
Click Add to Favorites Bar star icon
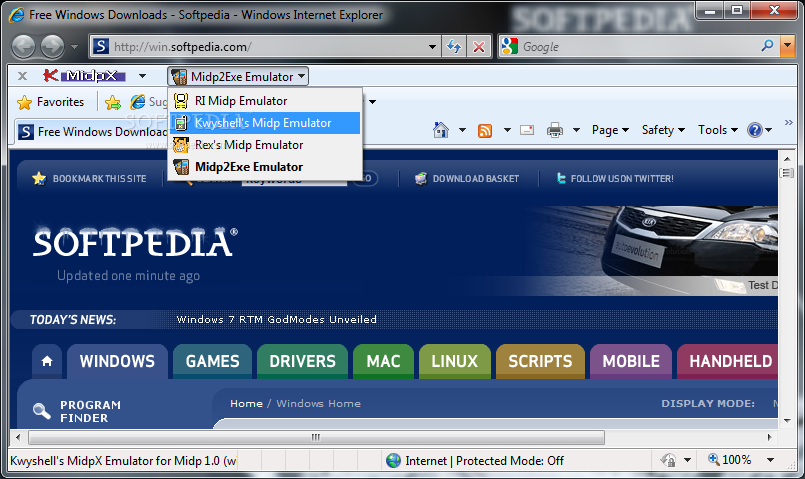click(113, 103)
